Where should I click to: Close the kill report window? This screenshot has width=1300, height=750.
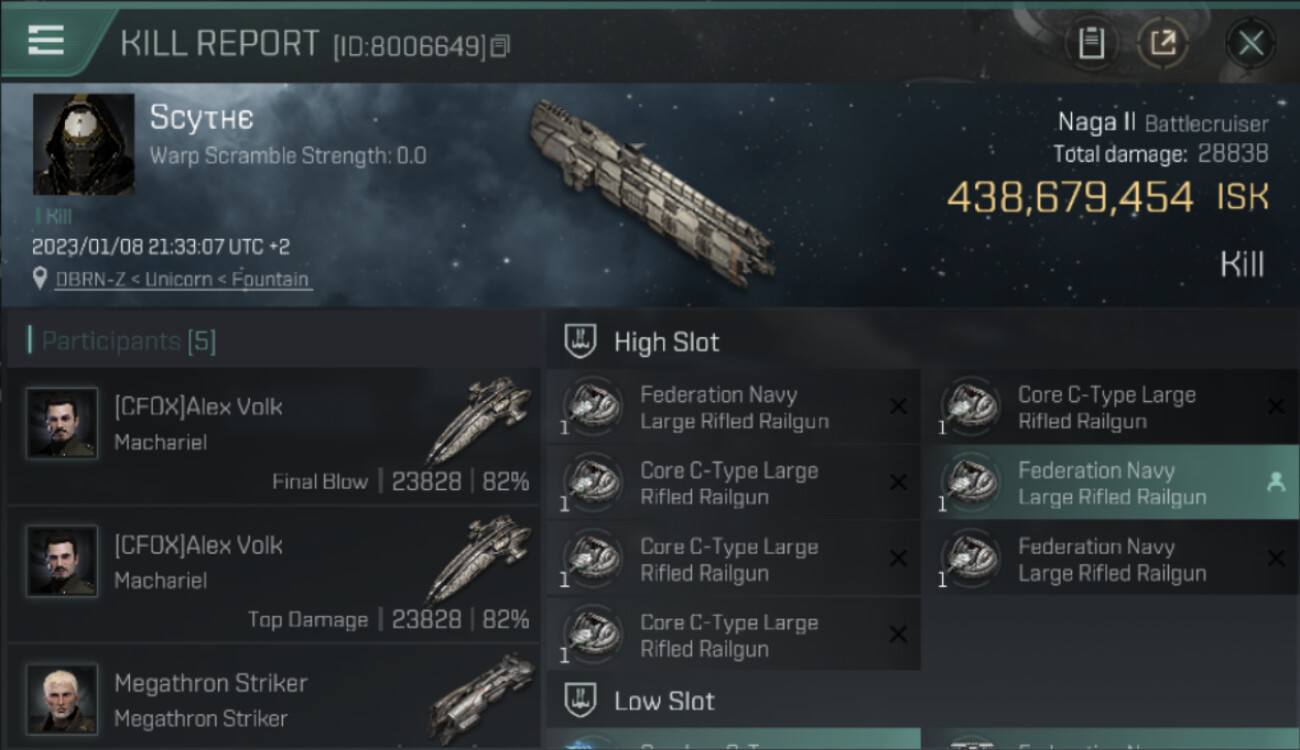pos(1251,43)
